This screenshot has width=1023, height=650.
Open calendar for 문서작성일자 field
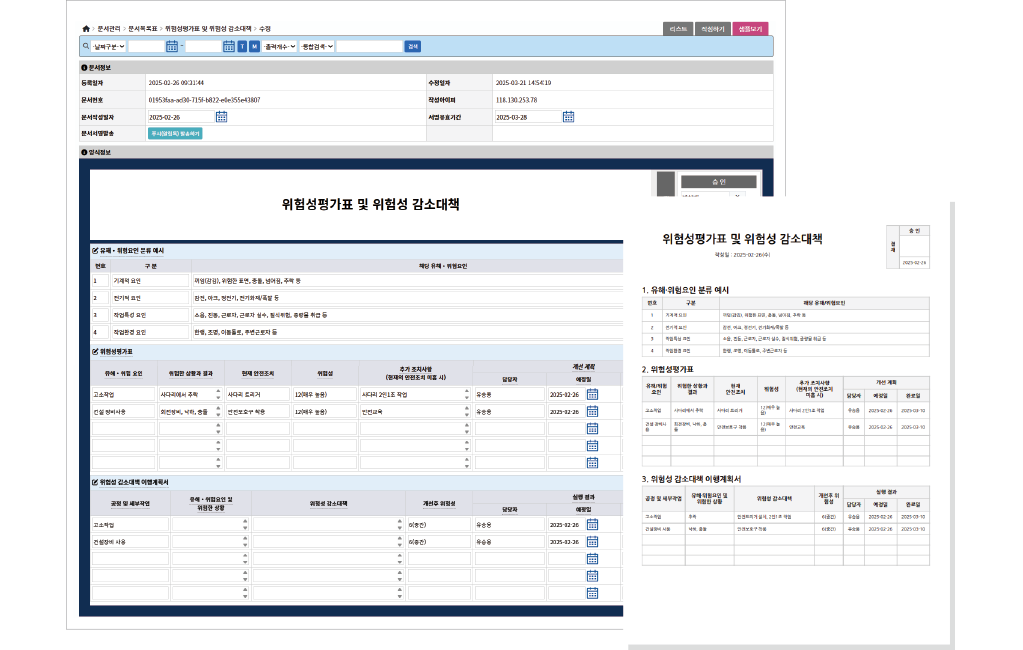(222, 117)
